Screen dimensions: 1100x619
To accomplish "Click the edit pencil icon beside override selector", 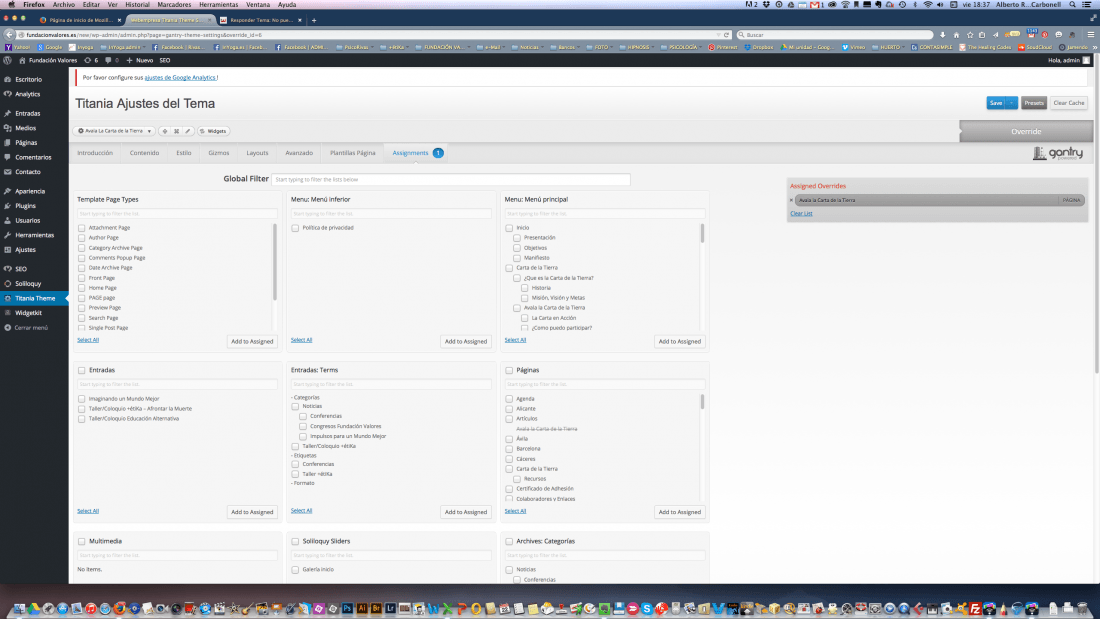I will pyautogui.click(x=188, y=131).
